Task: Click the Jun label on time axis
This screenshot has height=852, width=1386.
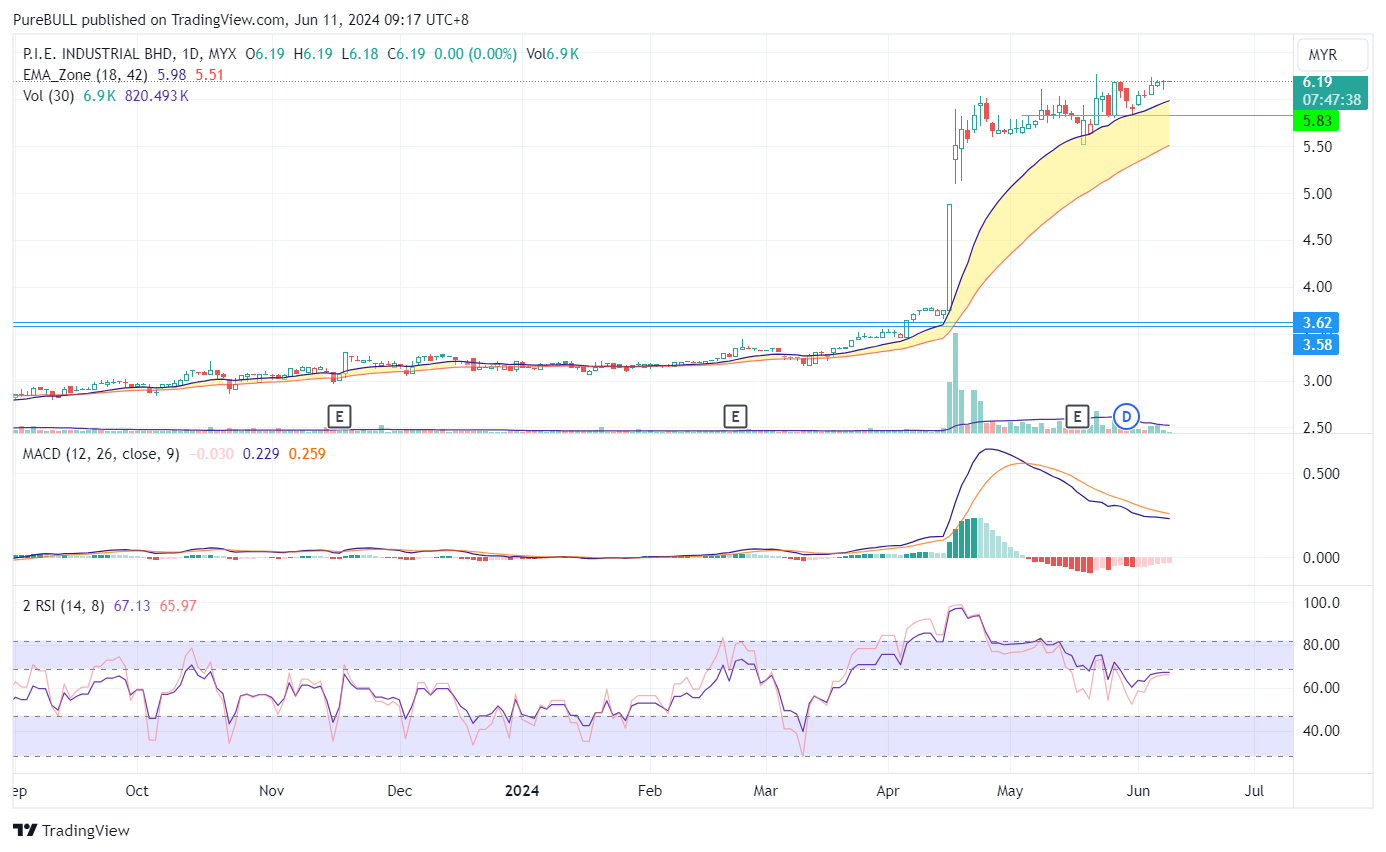Action: 1136,791
